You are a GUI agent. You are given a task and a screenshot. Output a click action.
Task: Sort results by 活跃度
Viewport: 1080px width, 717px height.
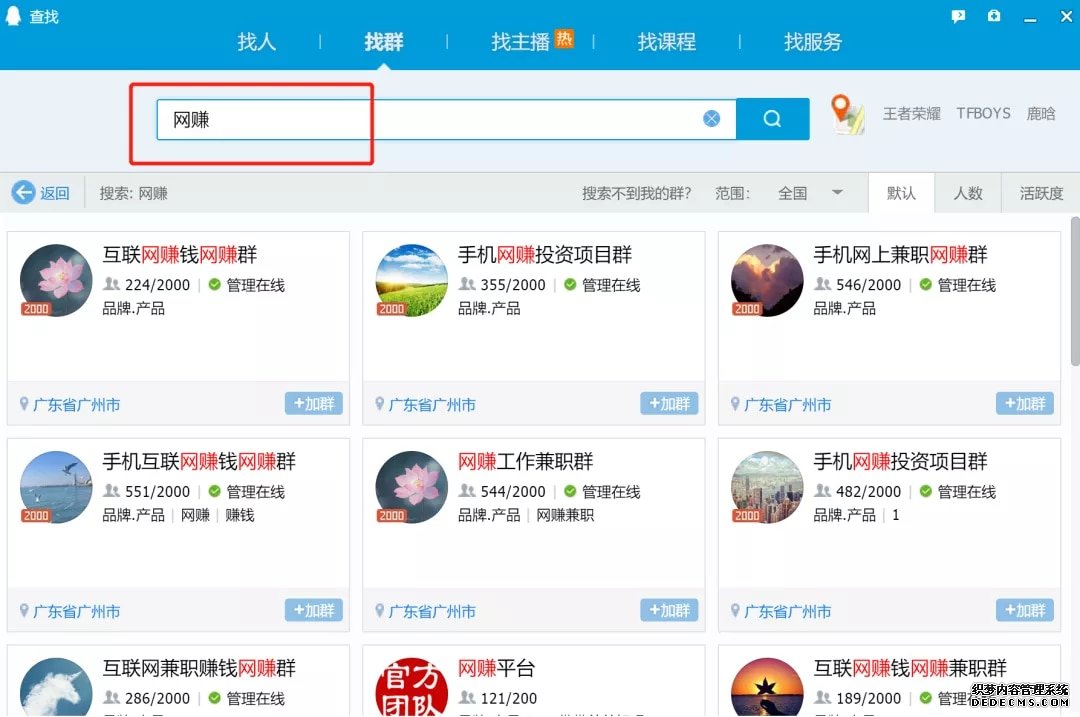coord(1041,193)
